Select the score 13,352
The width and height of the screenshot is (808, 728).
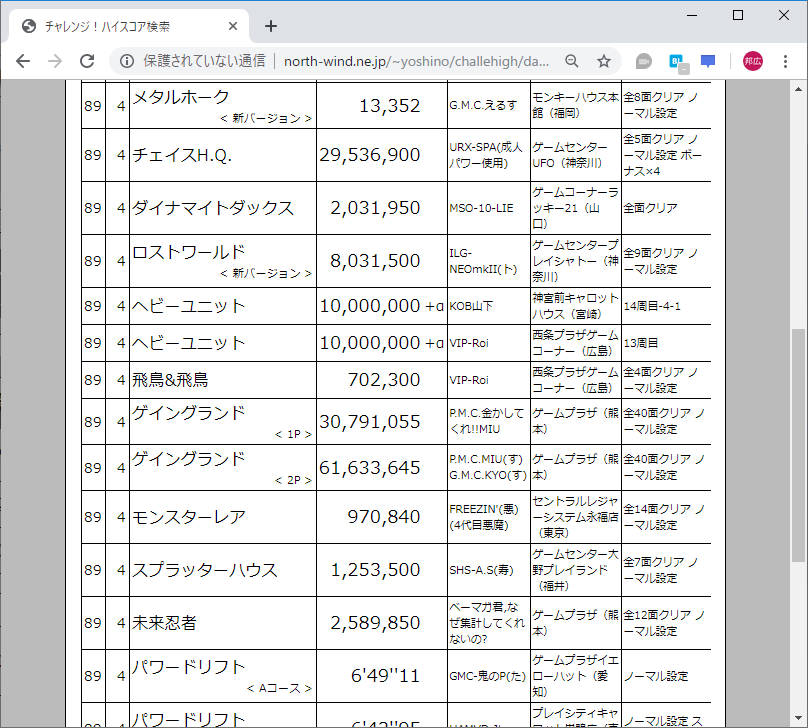pos(390,106)
